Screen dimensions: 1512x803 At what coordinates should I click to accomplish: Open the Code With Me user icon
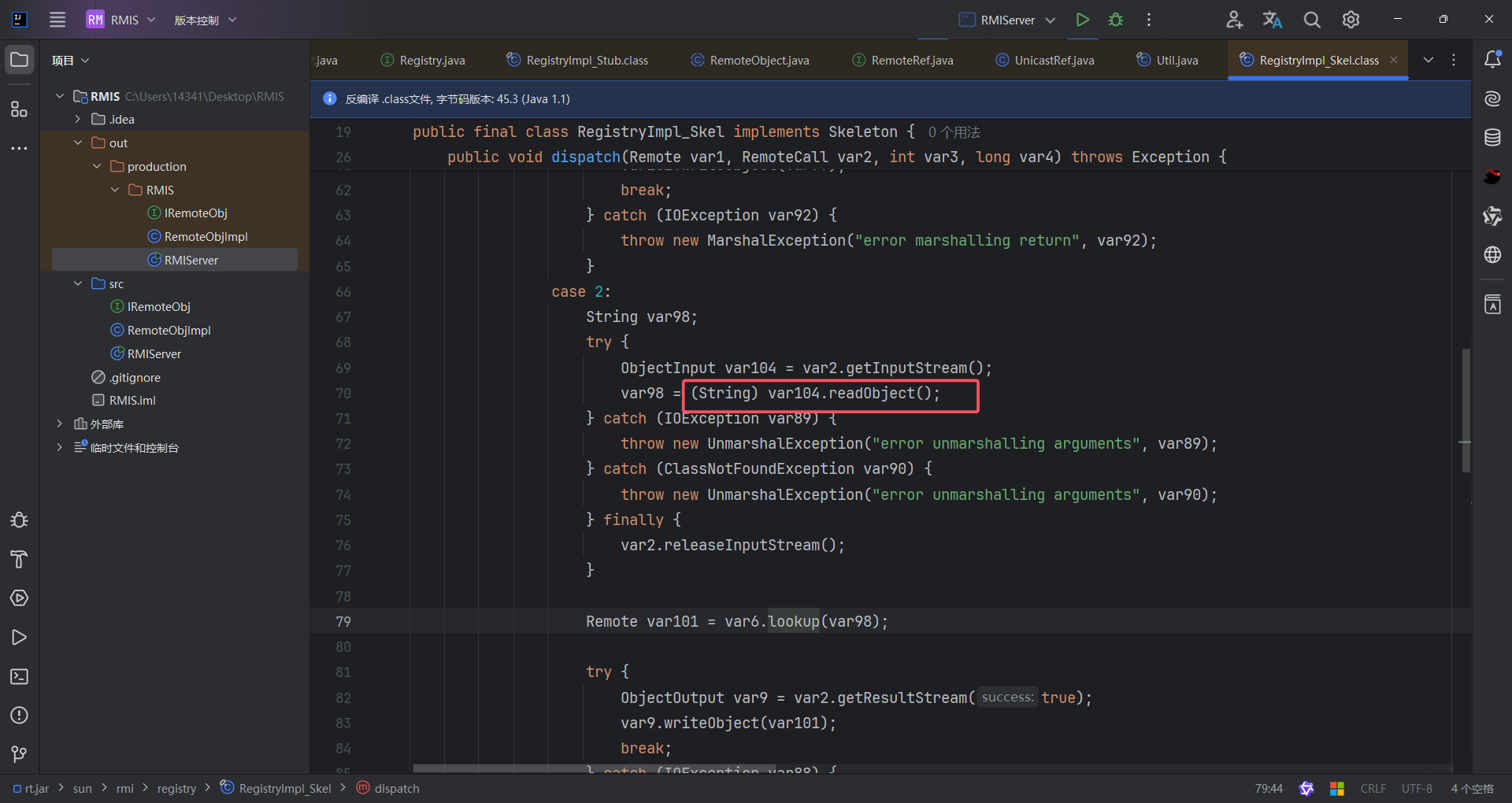tap(1234, 20)
